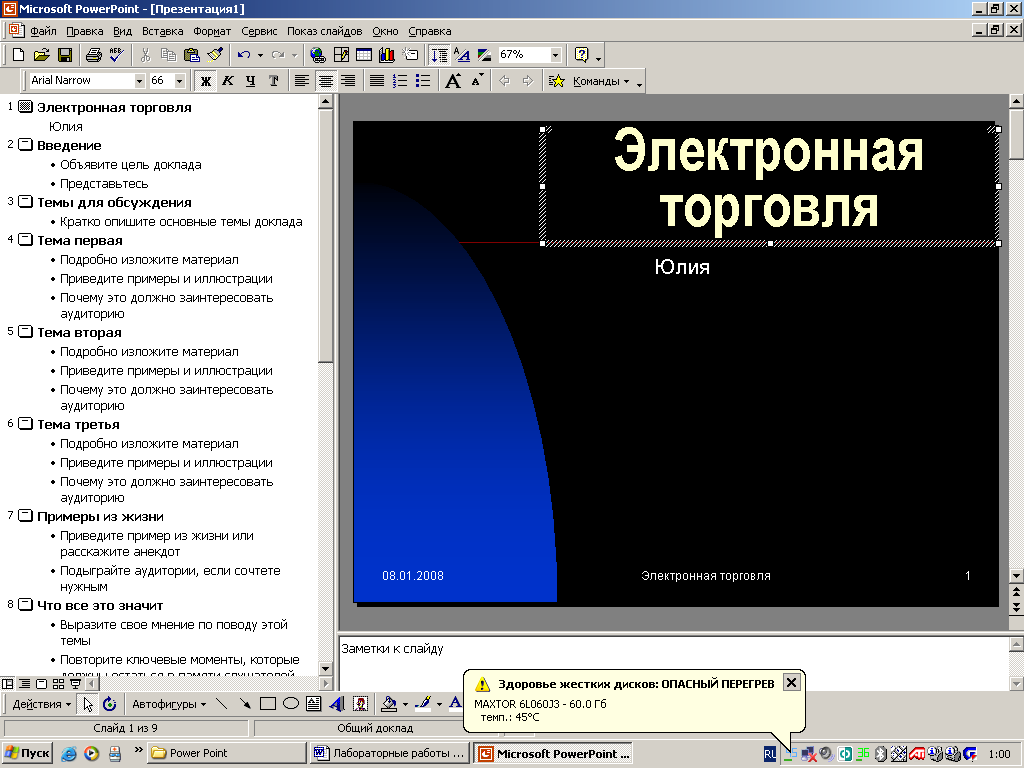Insert a text box from drawing toolbar
Image resolution: width=1024 pixels, height=768 pixels.
tap(313, 704)
